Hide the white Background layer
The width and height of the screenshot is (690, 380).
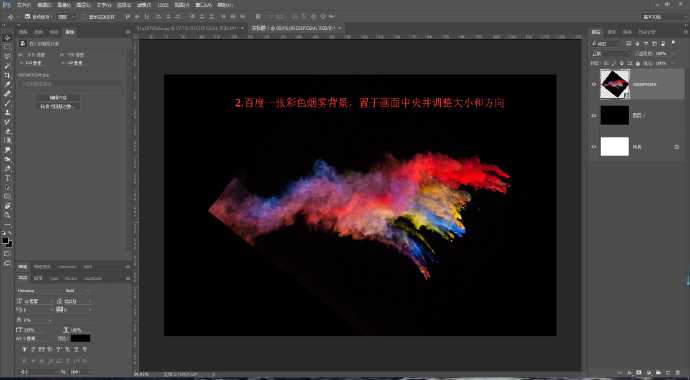point(595,147)
